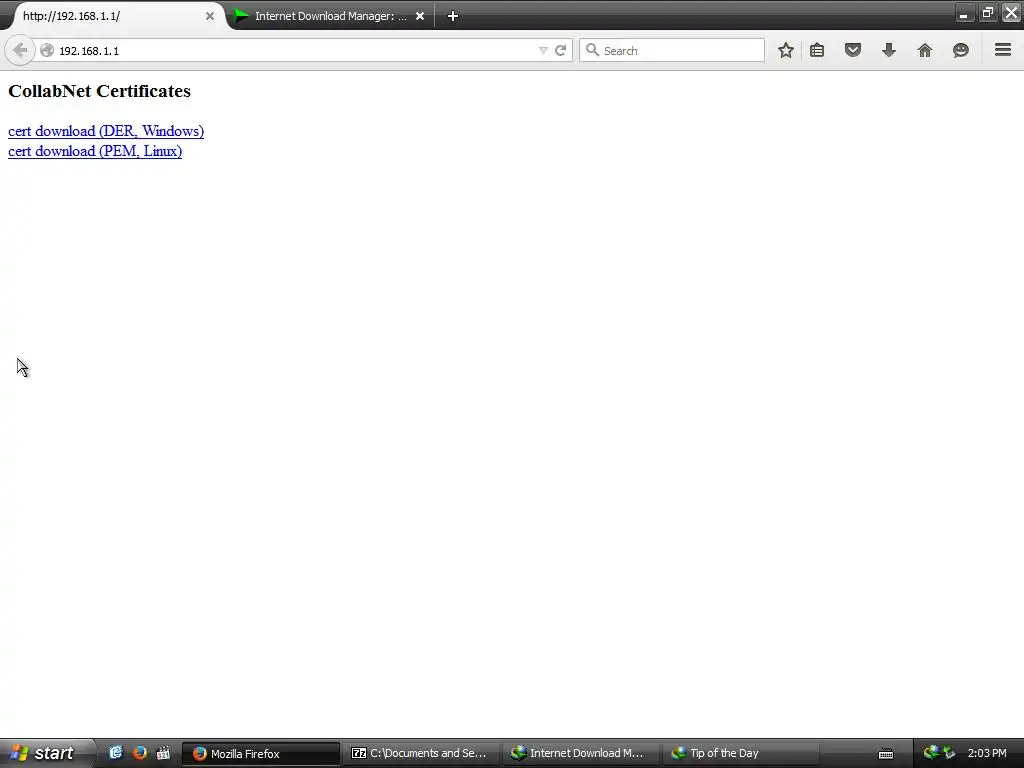The height and width of the screenshot is (768, 1024).
Task: Bookmark this page with the star icon
Action: [786, 50]
